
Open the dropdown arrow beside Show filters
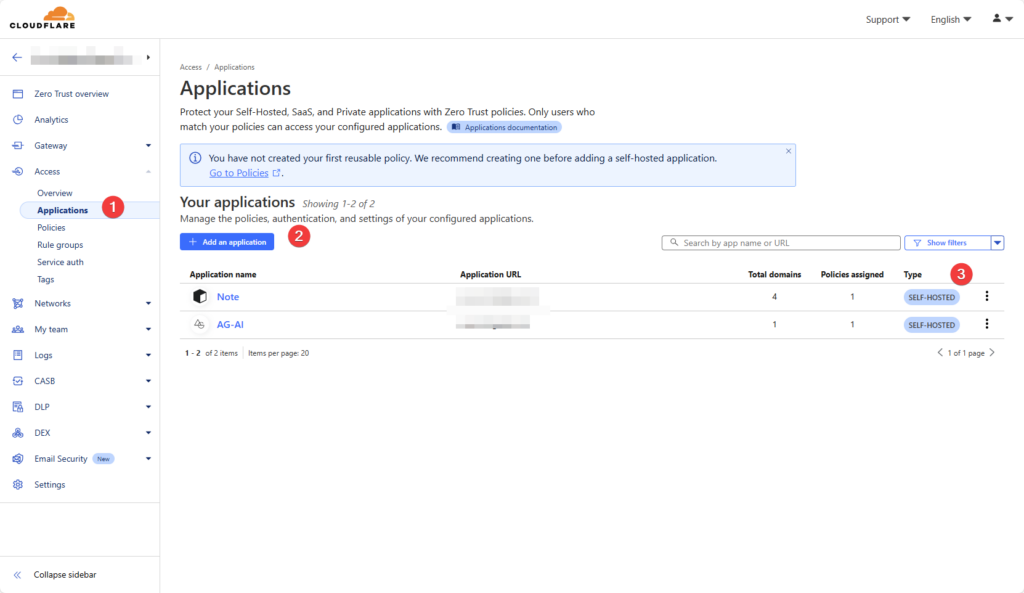997,243
